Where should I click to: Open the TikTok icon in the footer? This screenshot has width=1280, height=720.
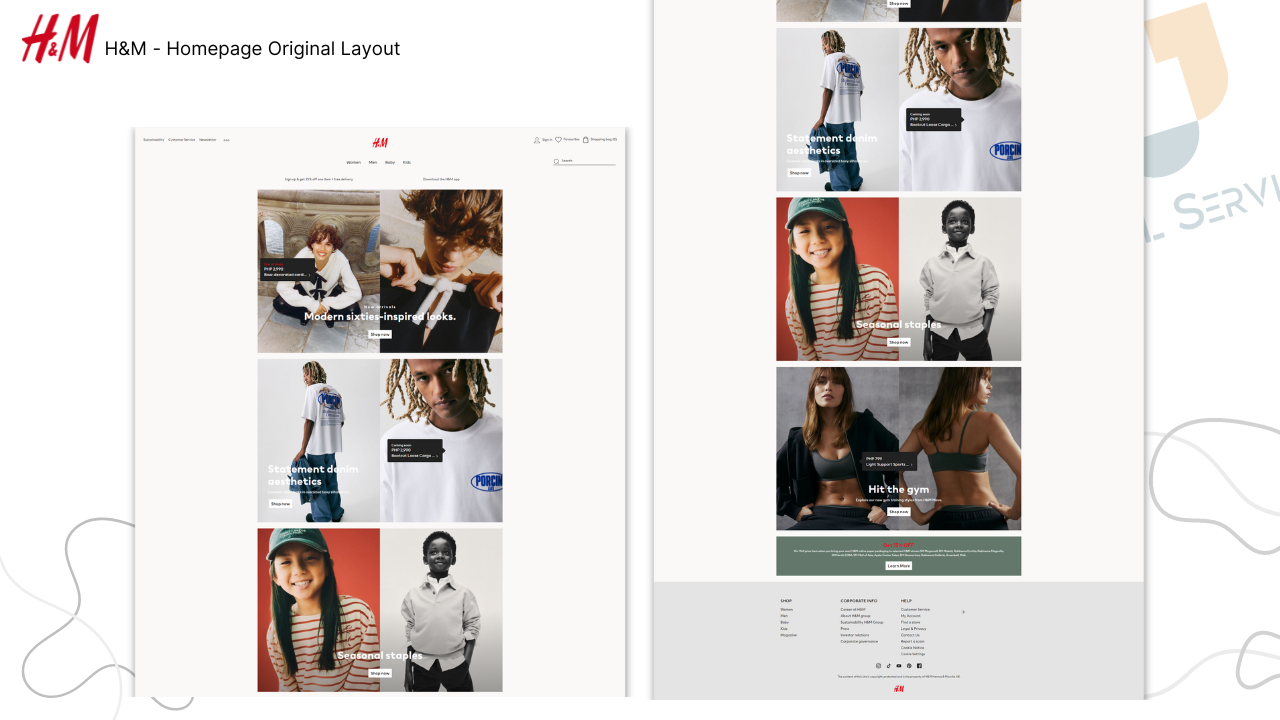(x=889, y=666)
